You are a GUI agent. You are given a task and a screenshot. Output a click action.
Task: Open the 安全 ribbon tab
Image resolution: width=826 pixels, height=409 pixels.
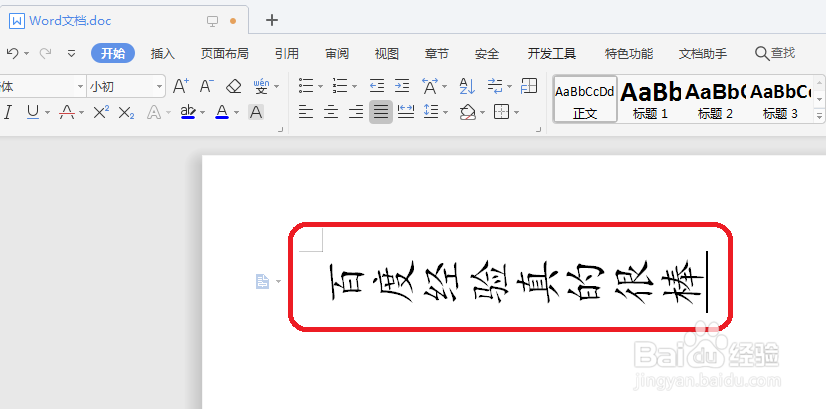pos(487,54)
